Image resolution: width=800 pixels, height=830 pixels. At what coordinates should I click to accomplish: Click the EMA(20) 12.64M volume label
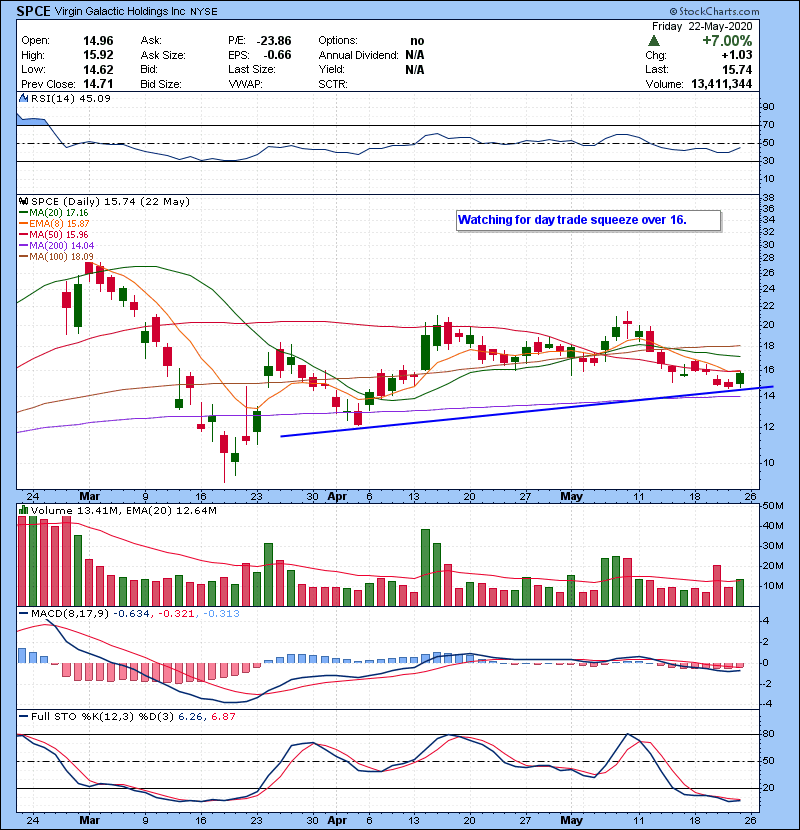click(170, 511)
